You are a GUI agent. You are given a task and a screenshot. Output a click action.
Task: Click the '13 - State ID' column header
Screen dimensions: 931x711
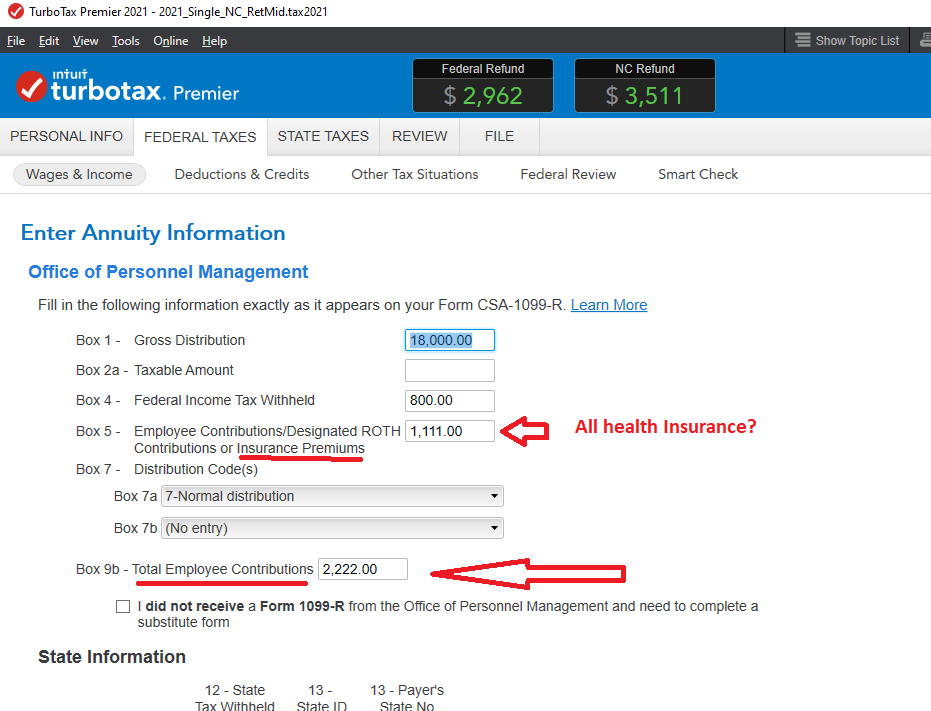321,698
